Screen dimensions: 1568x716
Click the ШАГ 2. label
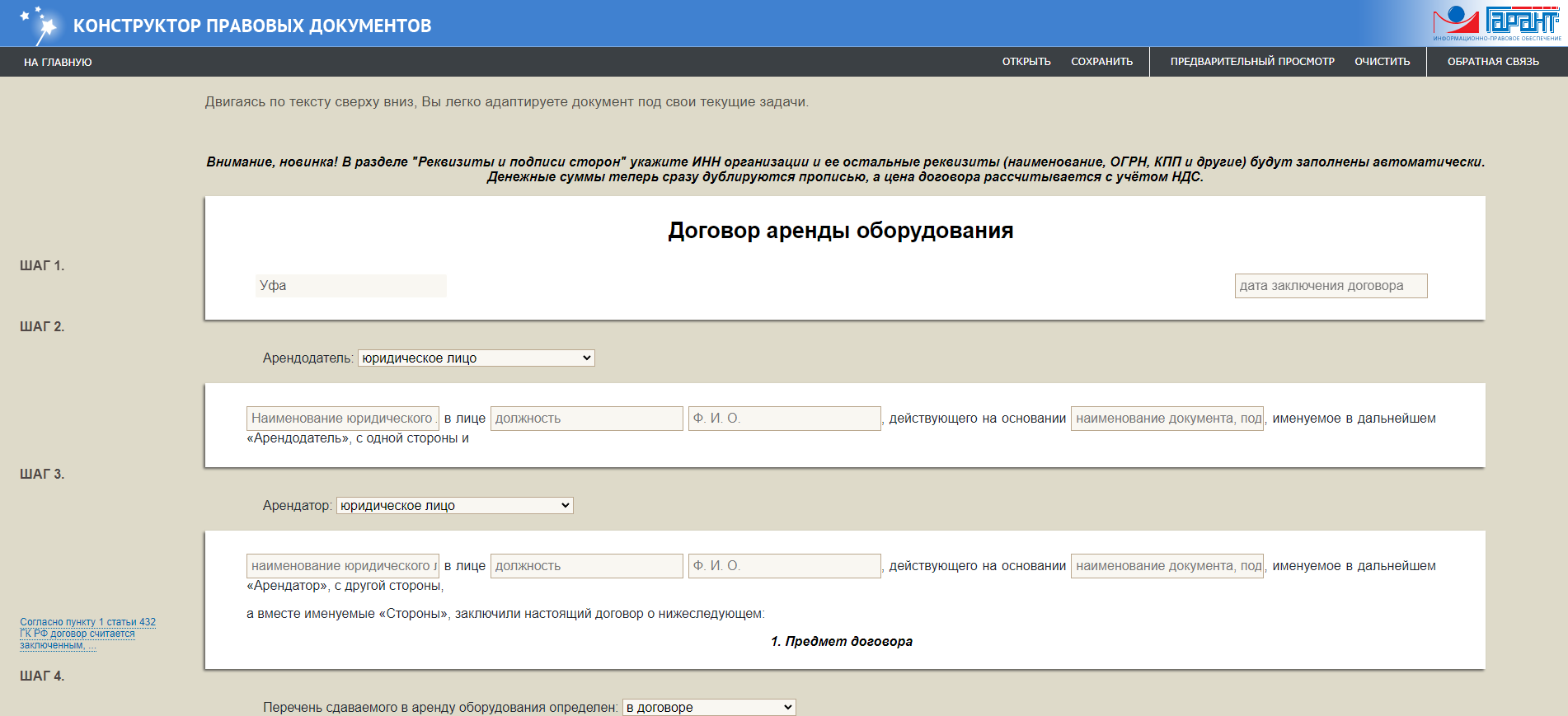tap(42, 327)
